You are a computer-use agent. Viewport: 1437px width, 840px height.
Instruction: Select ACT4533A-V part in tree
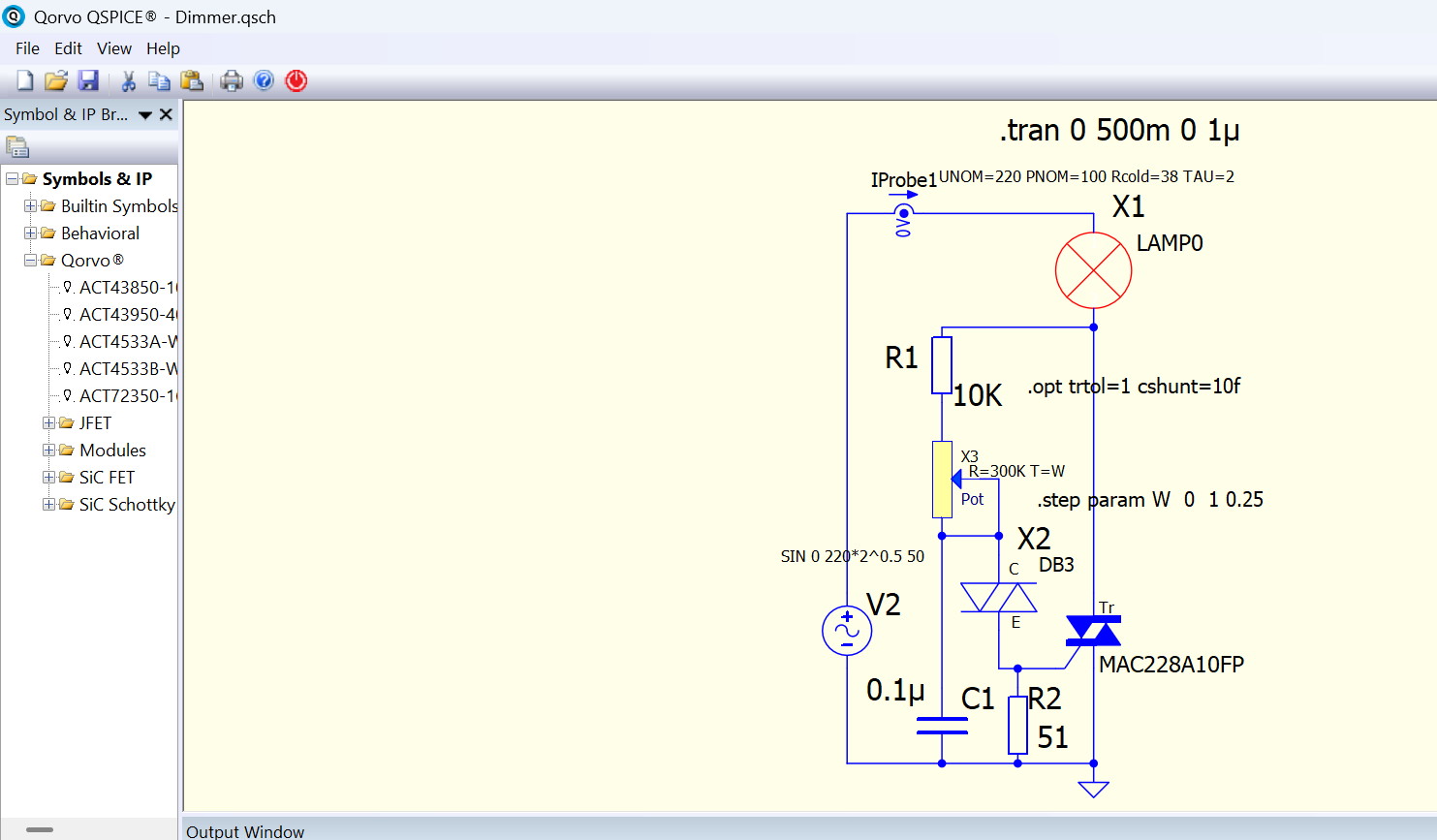[128, 342]
